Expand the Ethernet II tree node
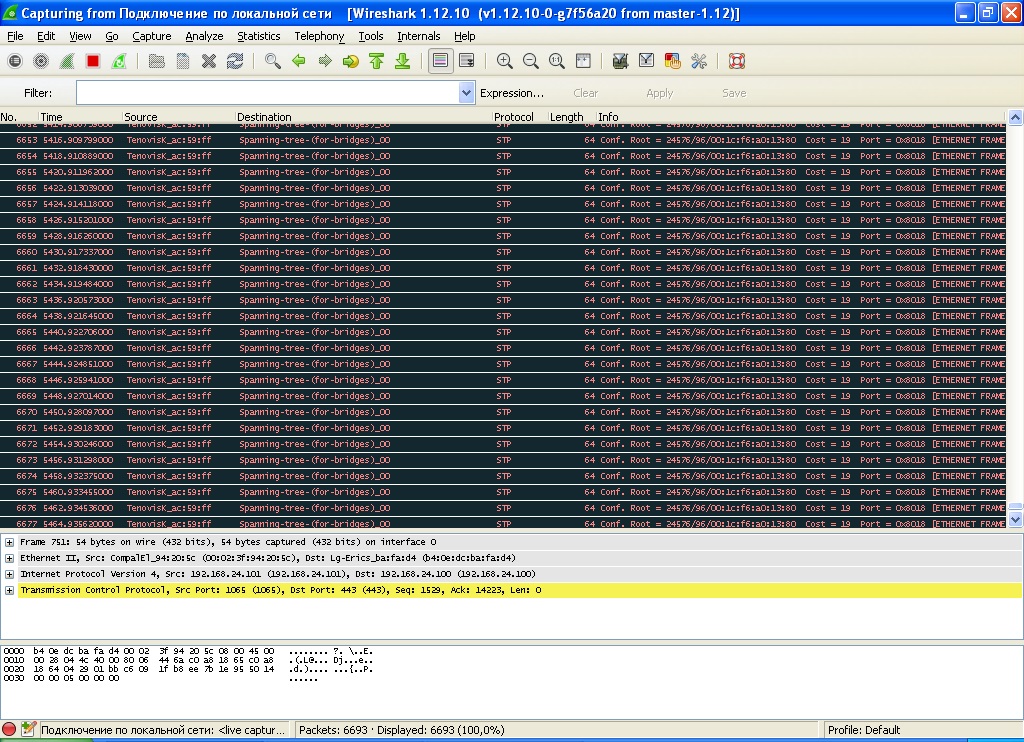1024x742 pixels. 10,558
